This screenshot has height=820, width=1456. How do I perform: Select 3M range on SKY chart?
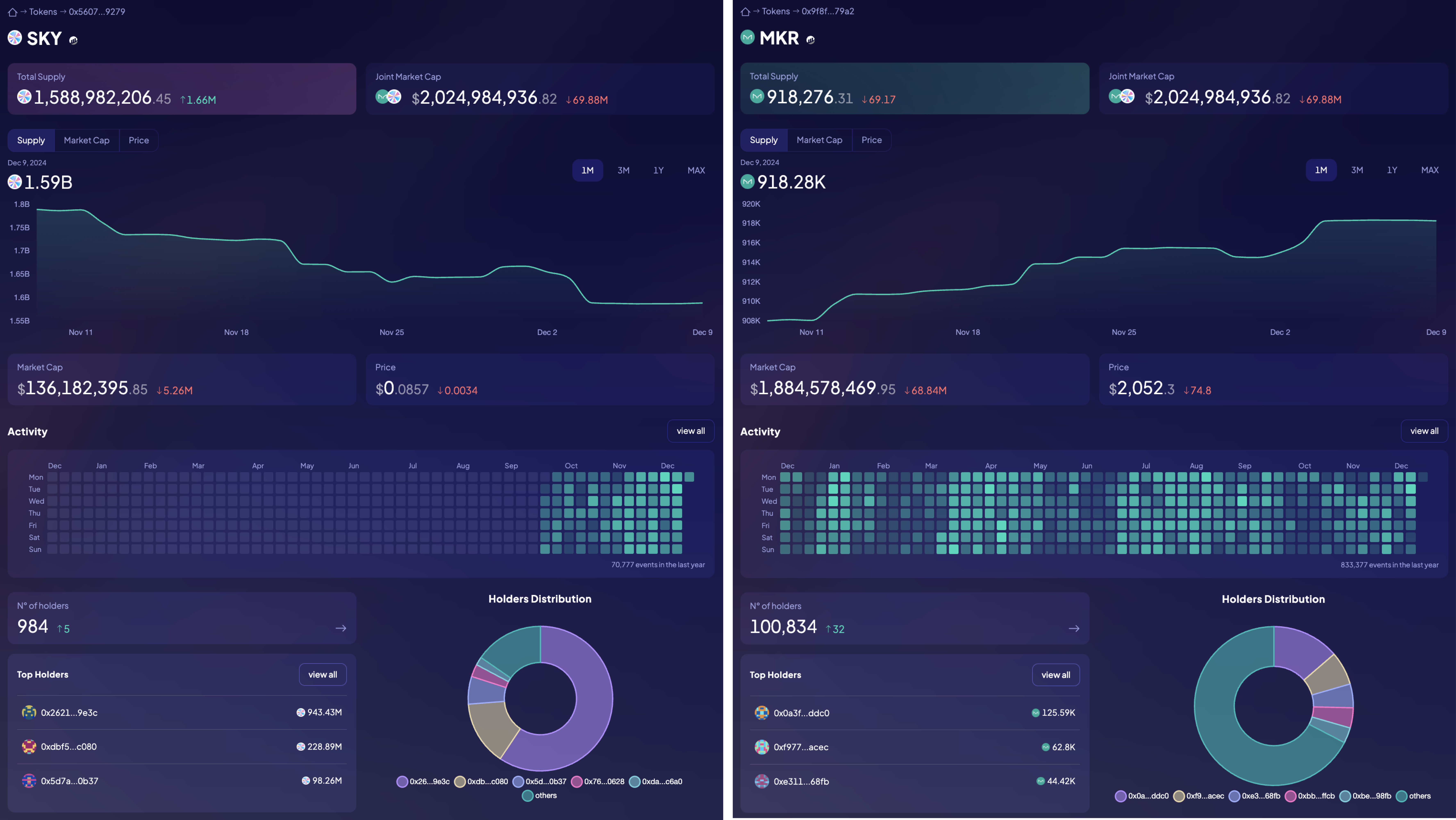(623, 170)
